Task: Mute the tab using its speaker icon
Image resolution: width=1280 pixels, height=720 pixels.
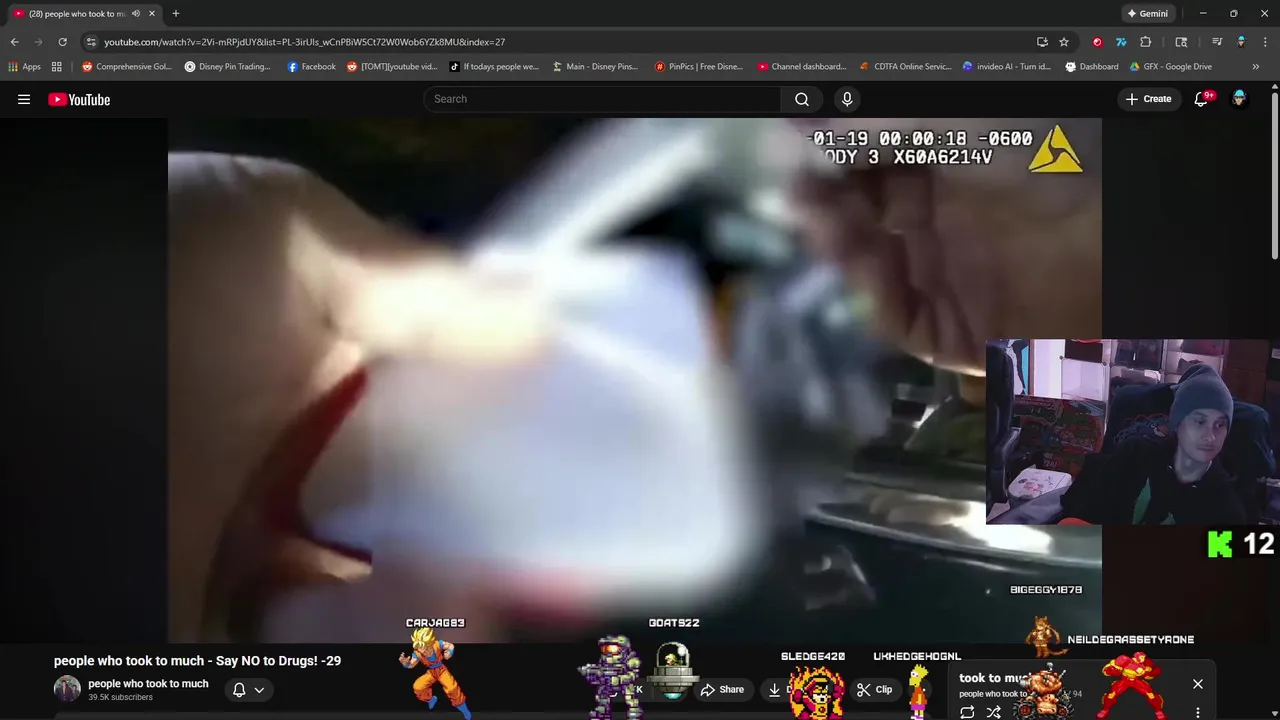Action: pos(135,13)
